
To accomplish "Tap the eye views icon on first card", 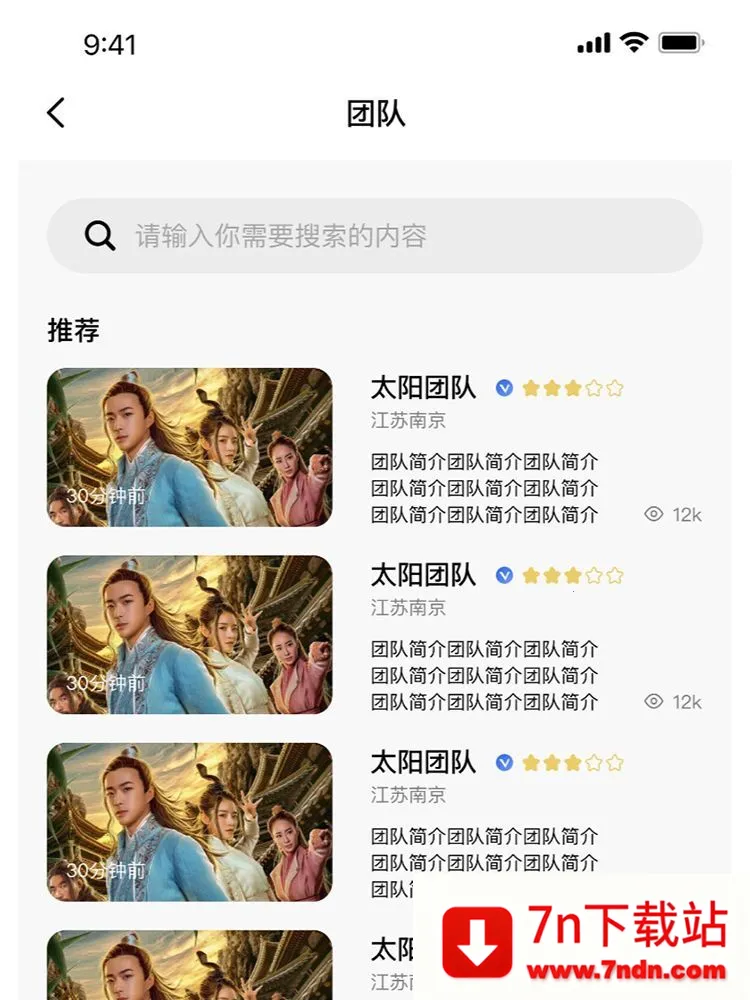I will point(654,515).
